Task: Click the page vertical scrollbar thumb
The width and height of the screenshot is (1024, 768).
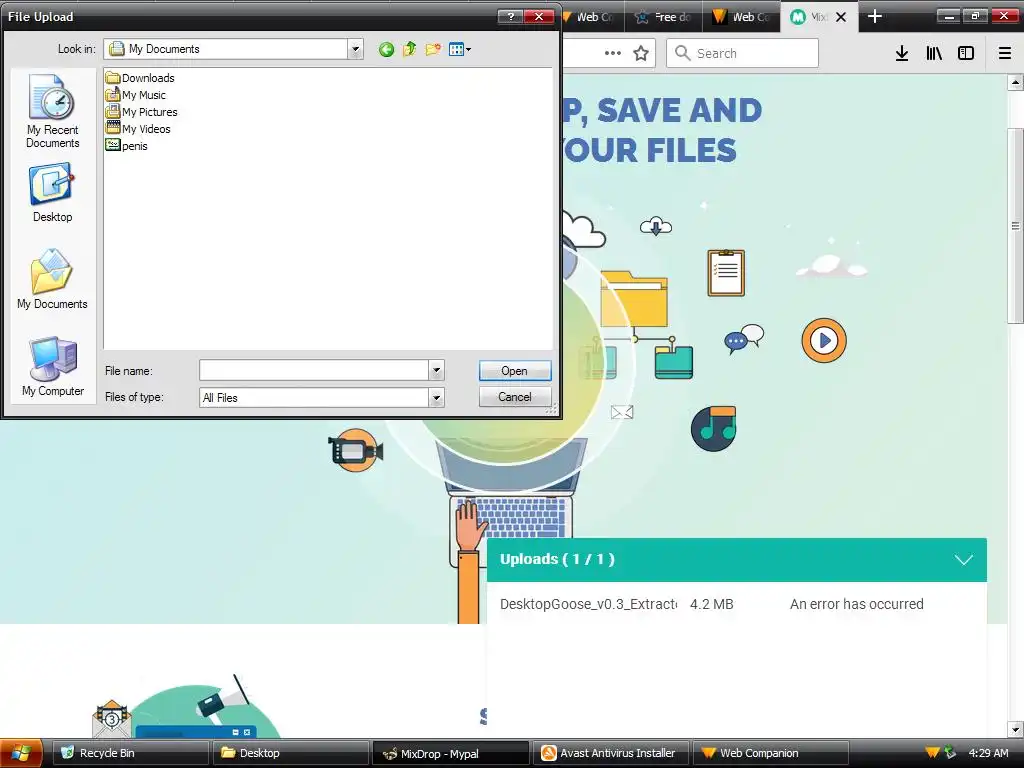Action: click(1015, 225)
